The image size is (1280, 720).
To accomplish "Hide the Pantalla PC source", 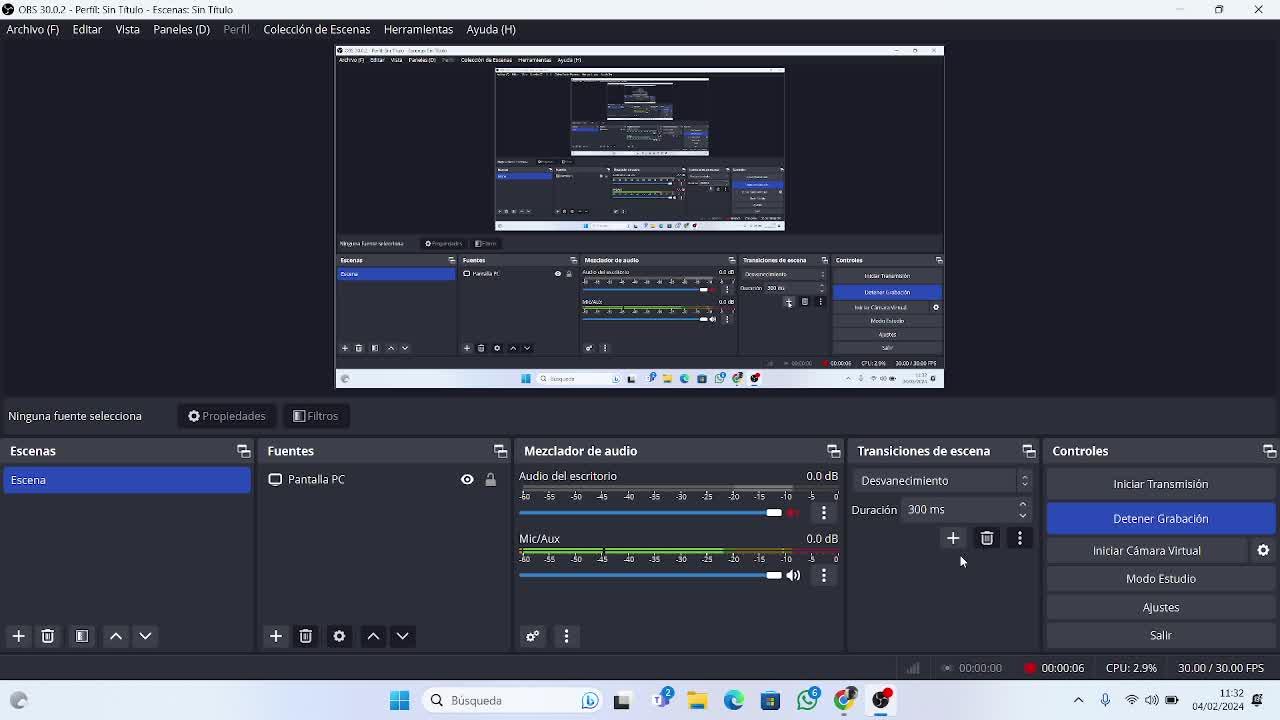I will coord(467,480).
